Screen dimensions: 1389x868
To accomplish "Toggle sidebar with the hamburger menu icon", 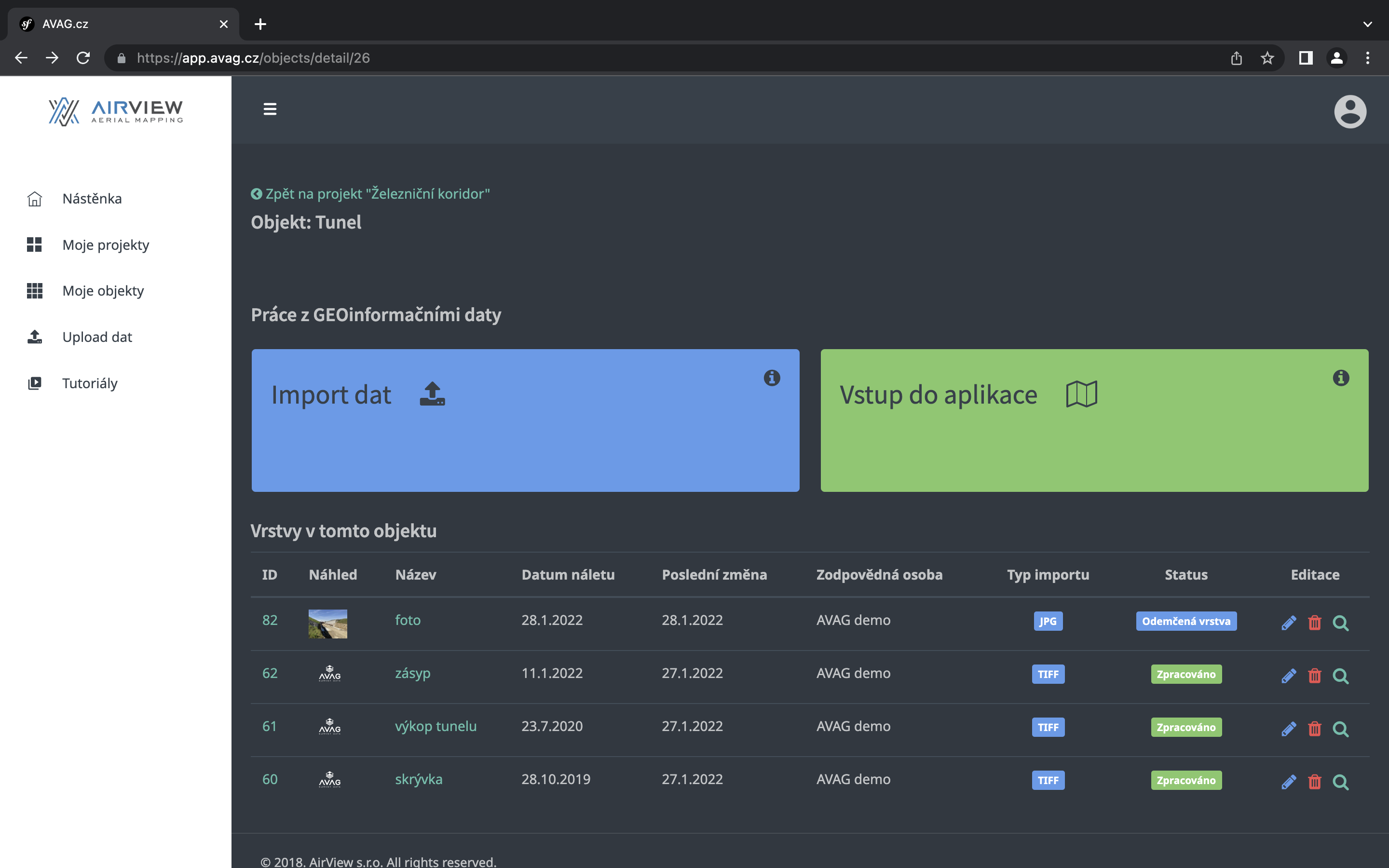I will [270, 109].
